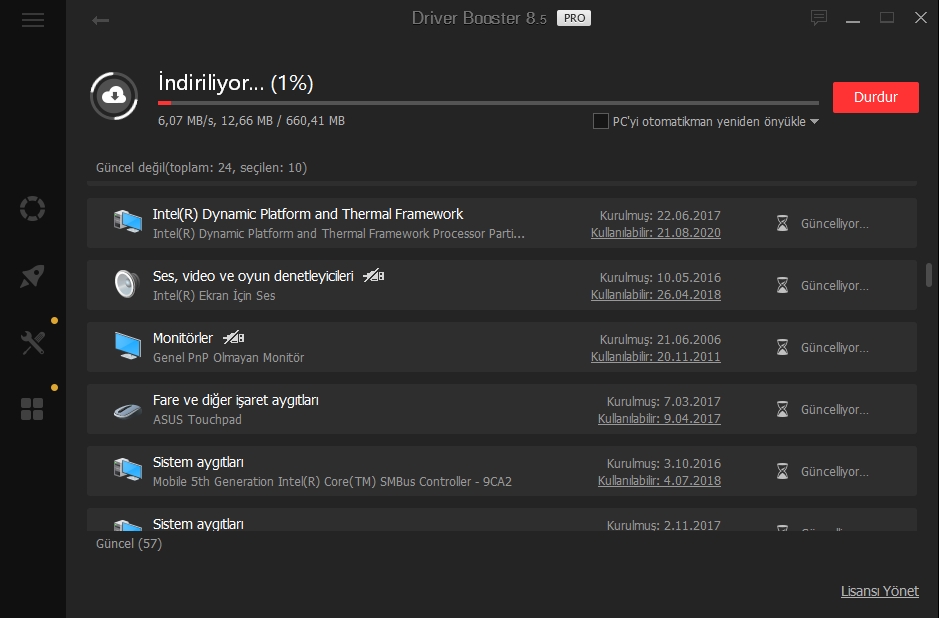Stop download with Durdur button

tap(876, 97)
